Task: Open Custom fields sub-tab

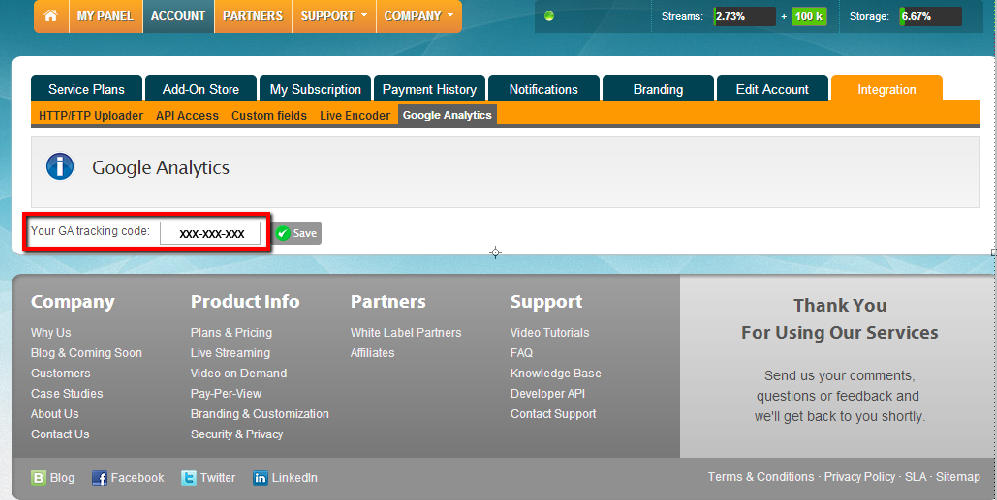Action: coord(269,116)
